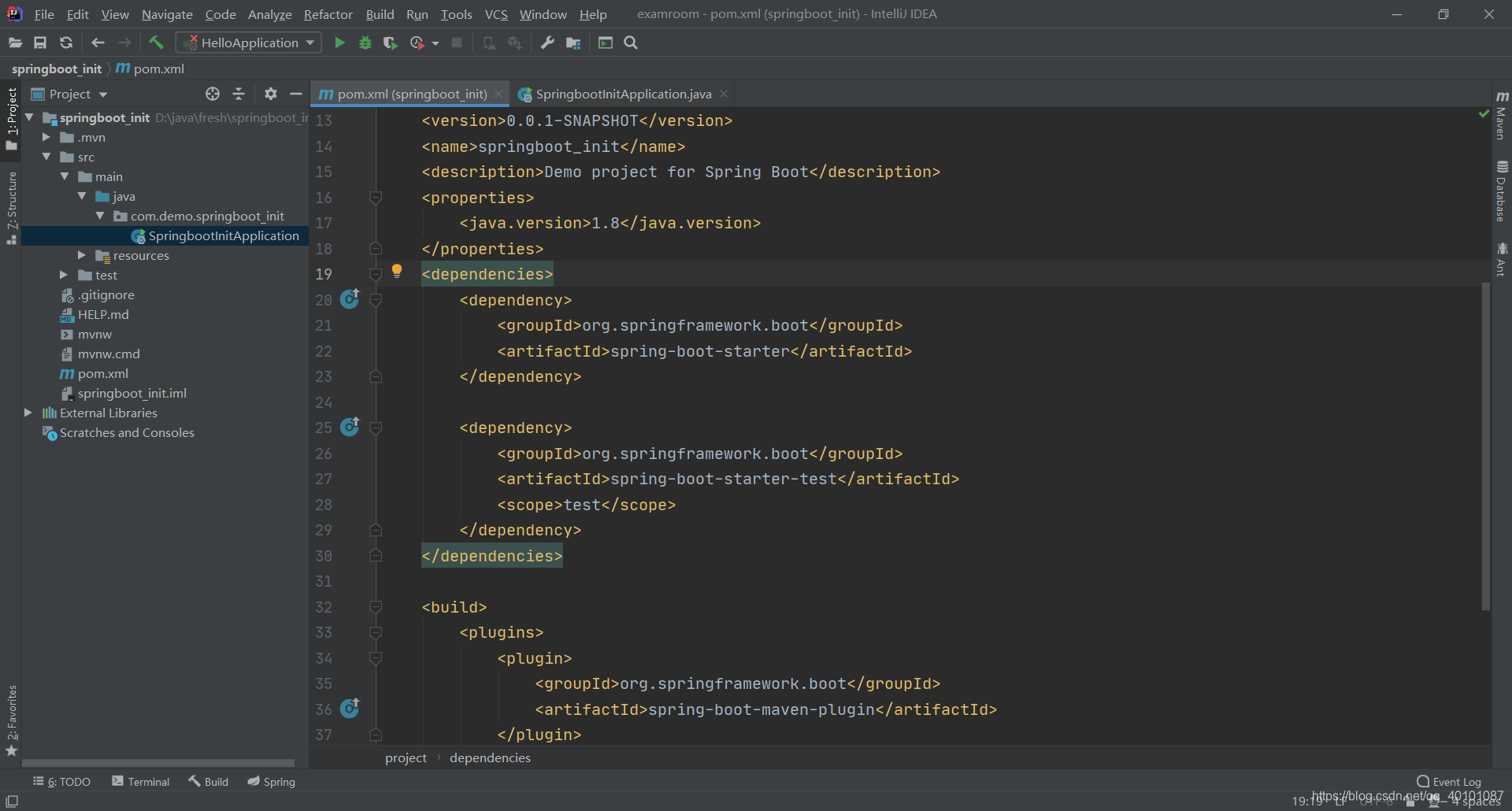Collapse src folder arrow
Screen dimensions: 1512x811
pos(46,157)
